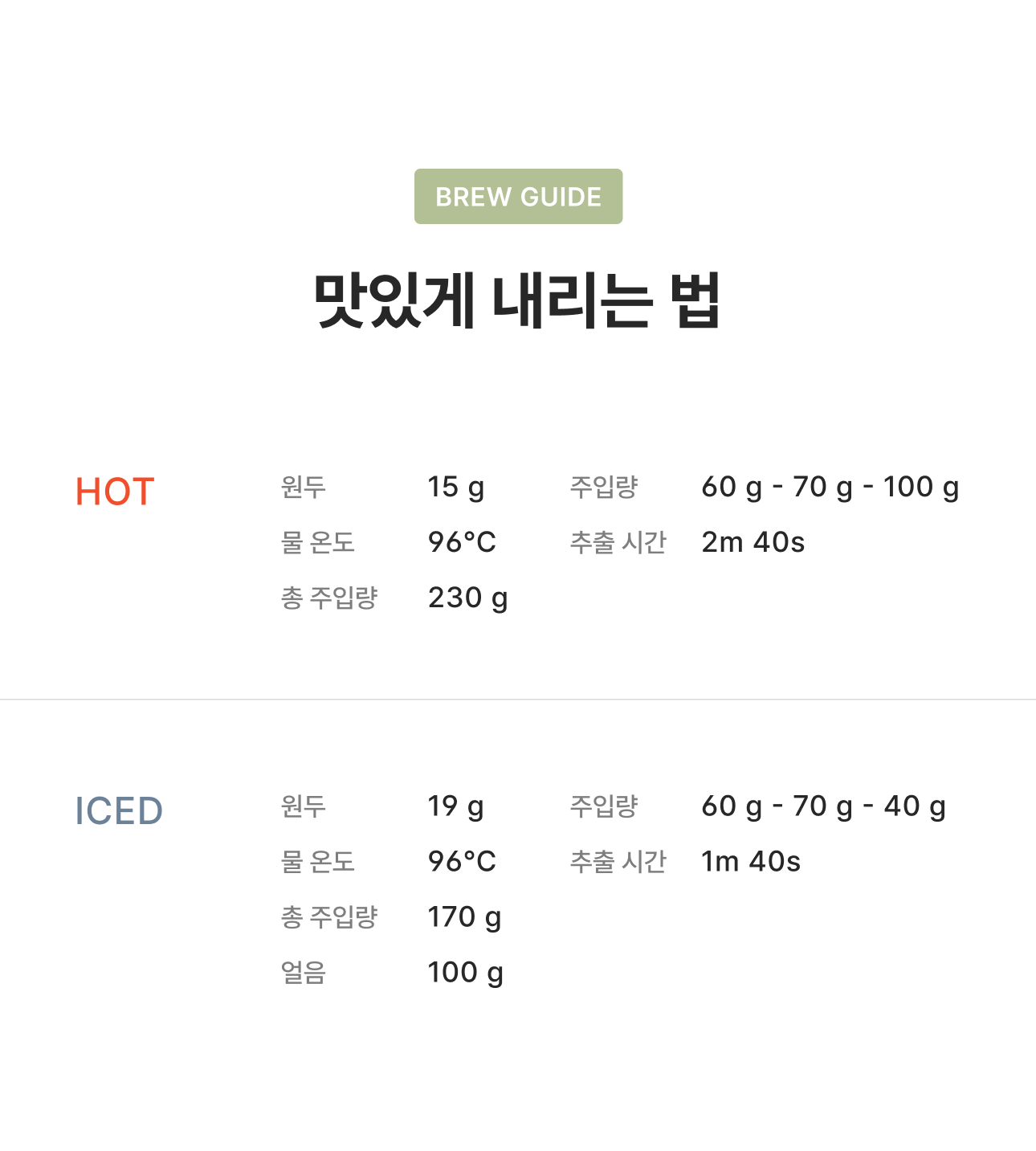Click the 96°C value in the HOT section

click(x=462, y=542)
